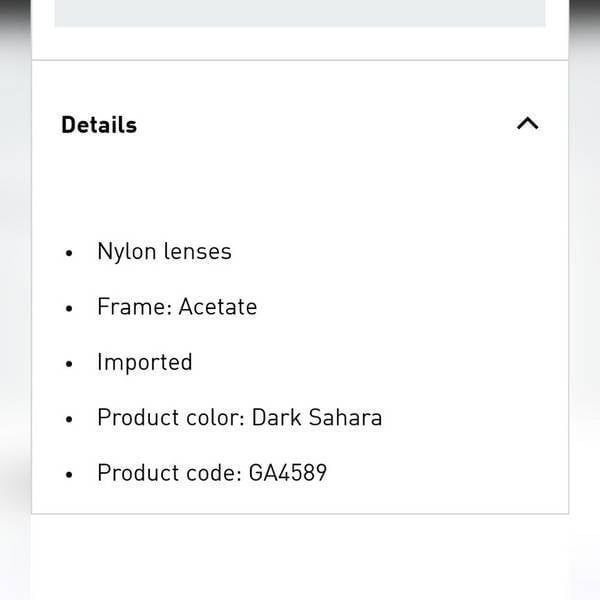Click the bullet beside Frame: Acetate
The height and width of the screenshot is (600, 600).
click(x=69, y=308)
